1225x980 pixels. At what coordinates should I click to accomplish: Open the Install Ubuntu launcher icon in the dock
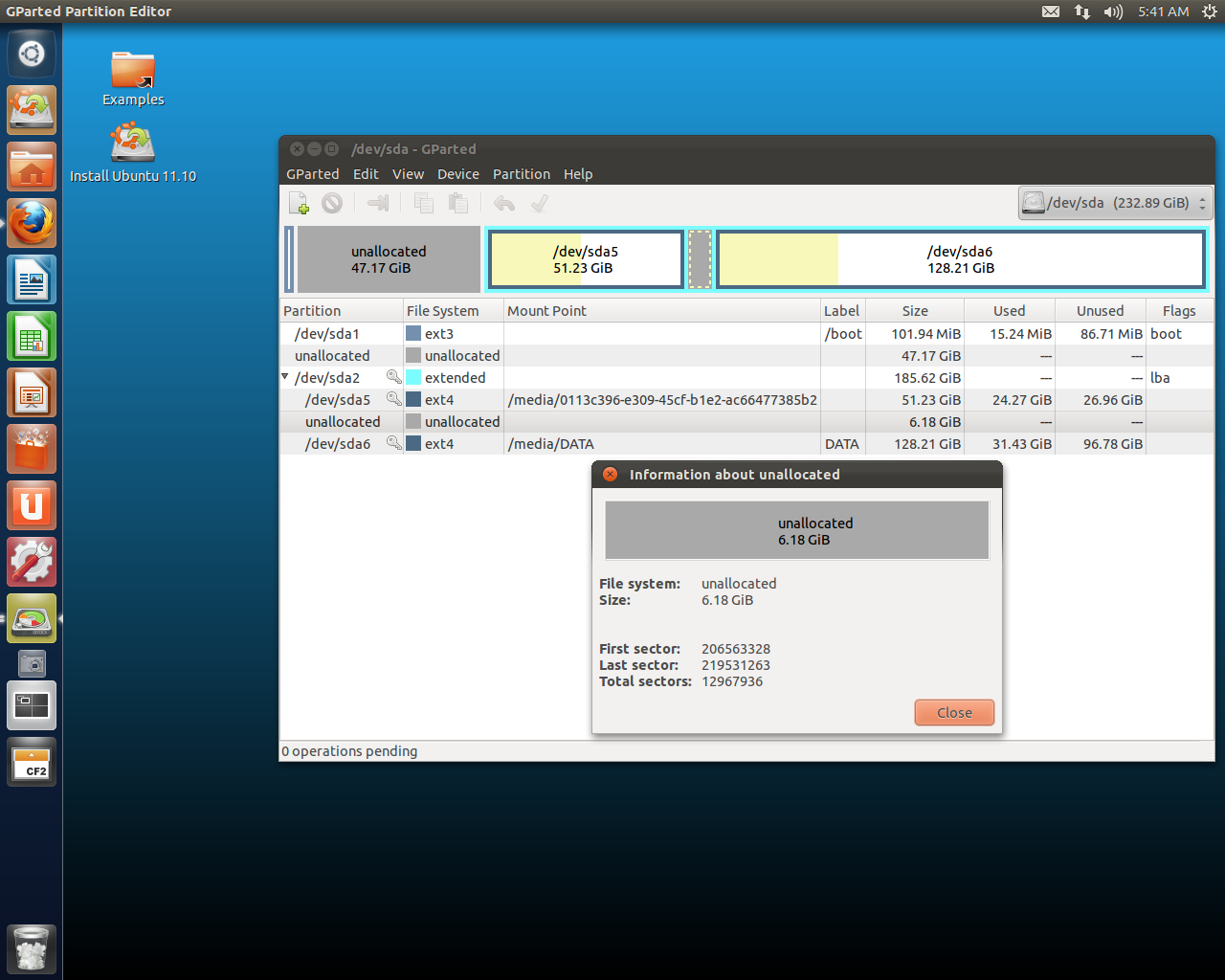32,110
